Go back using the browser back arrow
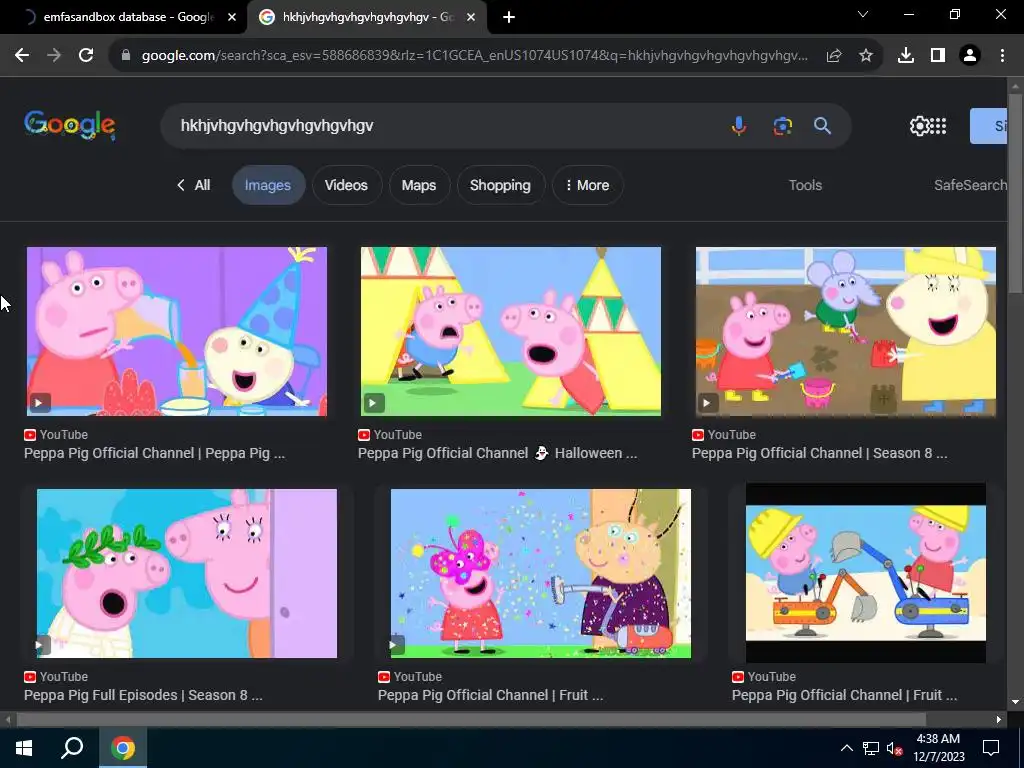The height and width of the screenshot is (768, 1024). [x=22, y=56]
